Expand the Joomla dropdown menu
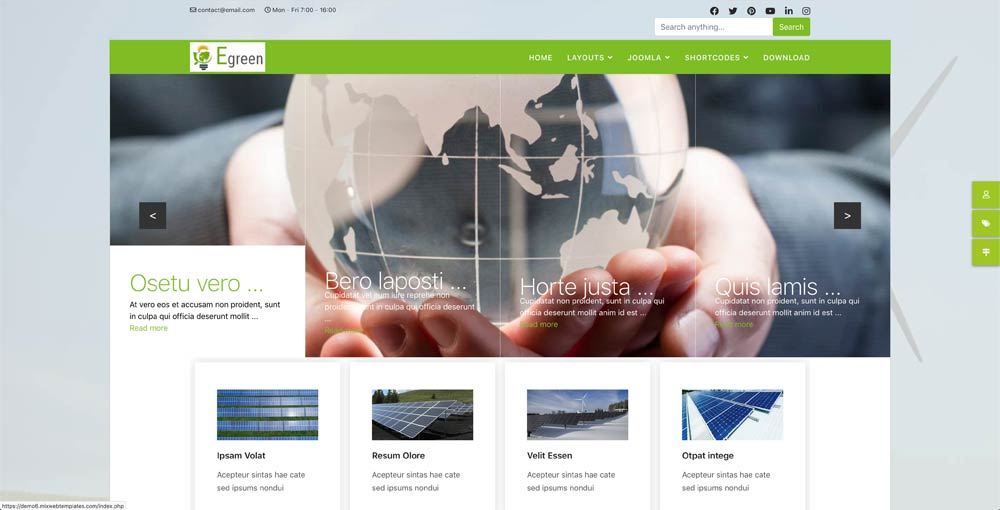Screen dimensions: 1000x510 coord(648,58)
